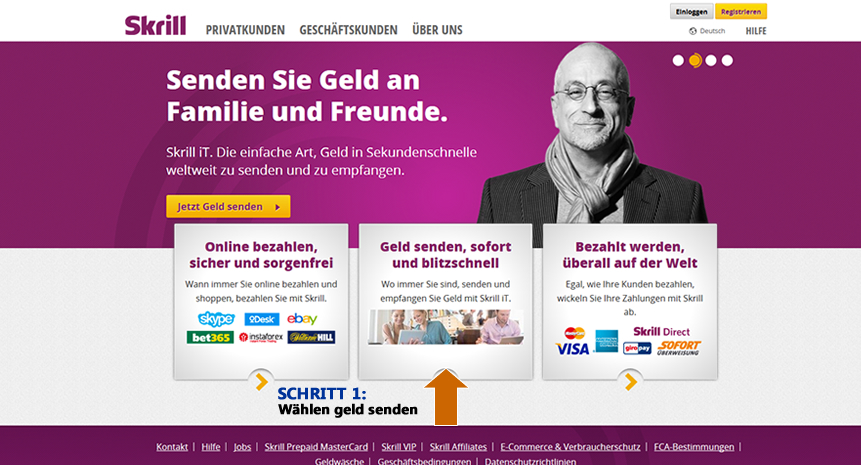Expand the Bezahlt werden card arrow
This screenshot has width=861, height=465.
pyautogui.click(x=630, y=381)
